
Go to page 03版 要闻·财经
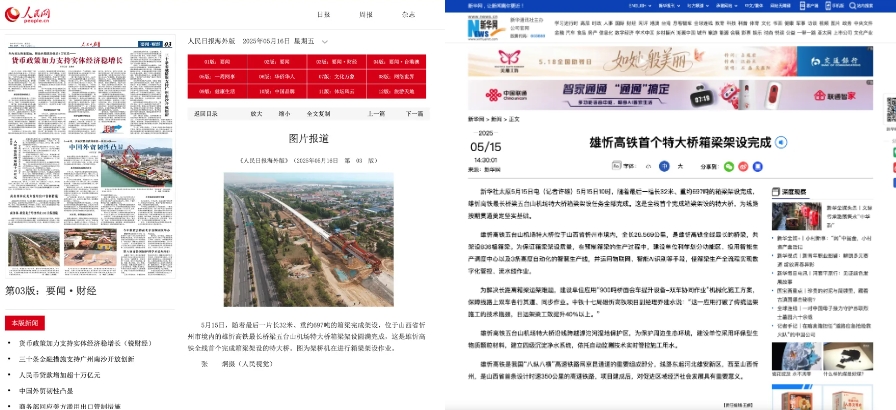[x=337, y=62]
